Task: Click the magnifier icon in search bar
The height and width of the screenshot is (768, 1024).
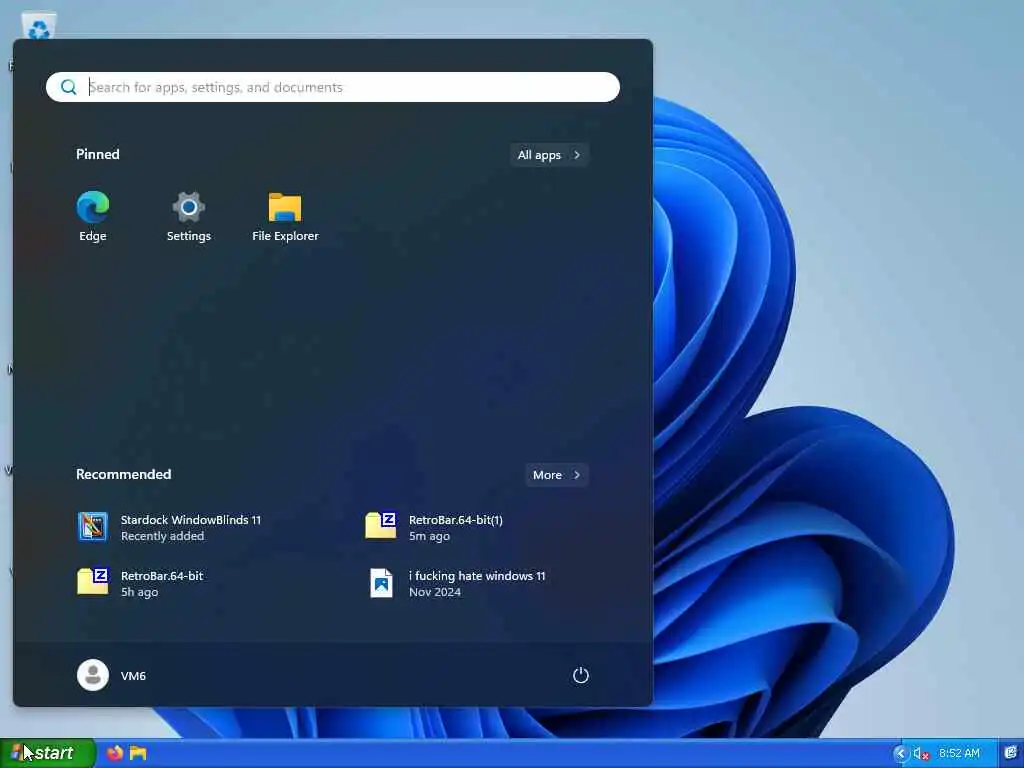Action: pyautogui.click(x=69, y=87)
